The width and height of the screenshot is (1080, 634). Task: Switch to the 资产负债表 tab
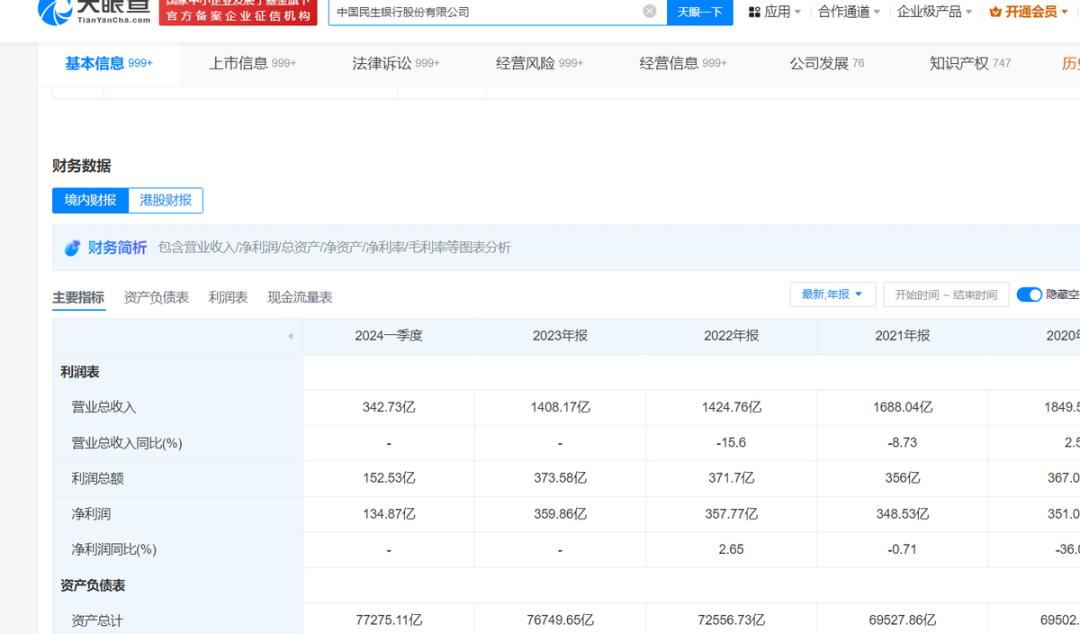tap(156, 297)
